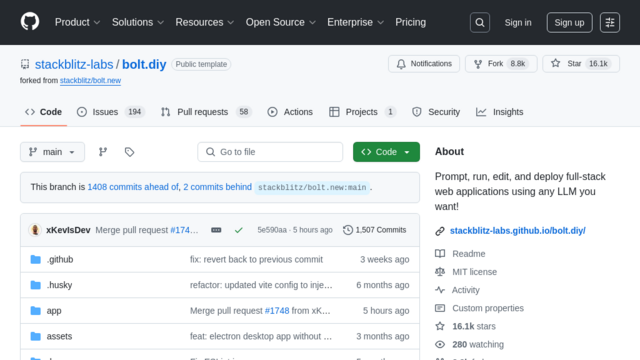Click the app folder icon
Image resolution: width=640 pixels, height=360 pixels.
pyautogui.click(x=36, y=311)
